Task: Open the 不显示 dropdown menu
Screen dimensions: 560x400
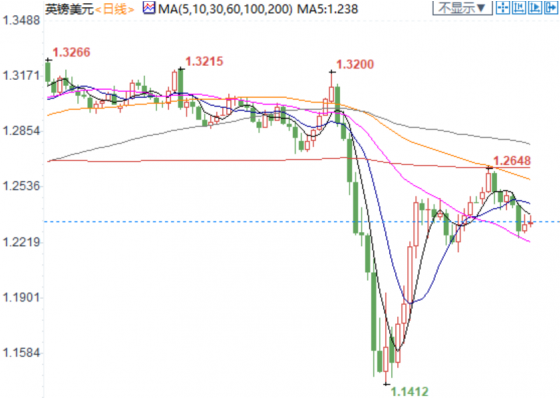Action: point(462,8)
